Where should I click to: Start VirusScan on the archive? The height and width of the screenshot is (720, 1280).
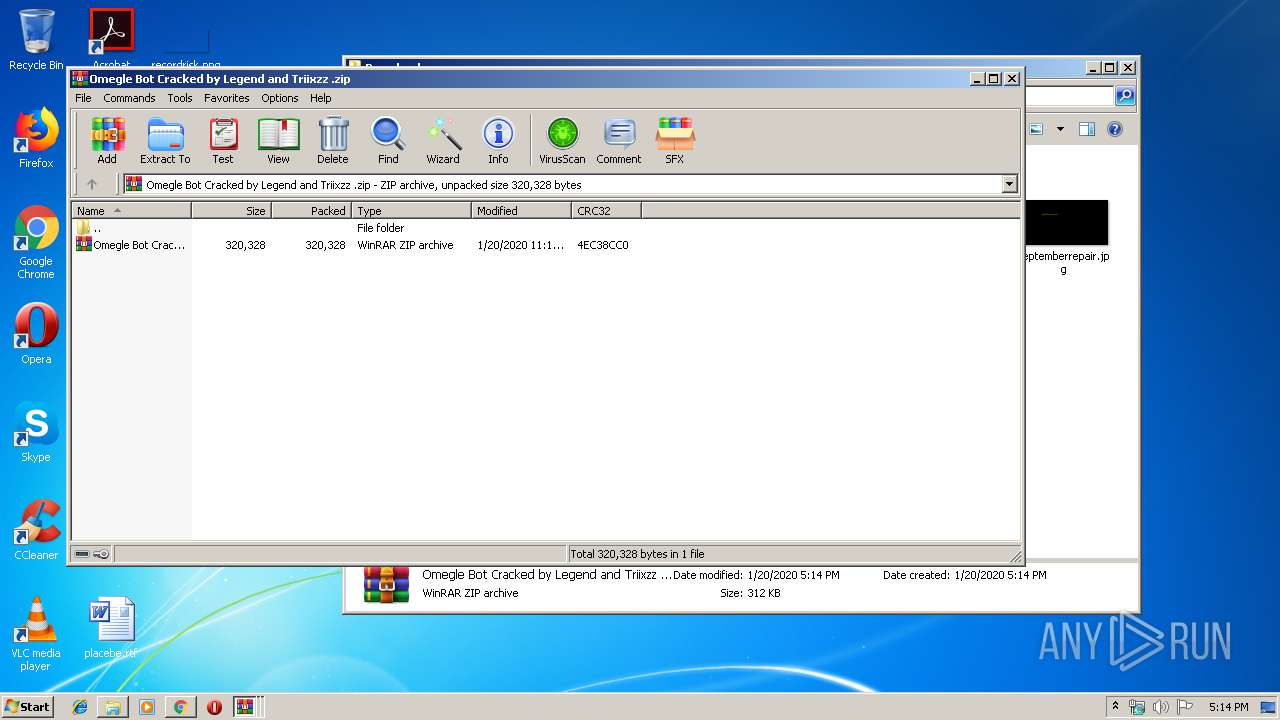[x=562, y=141]
